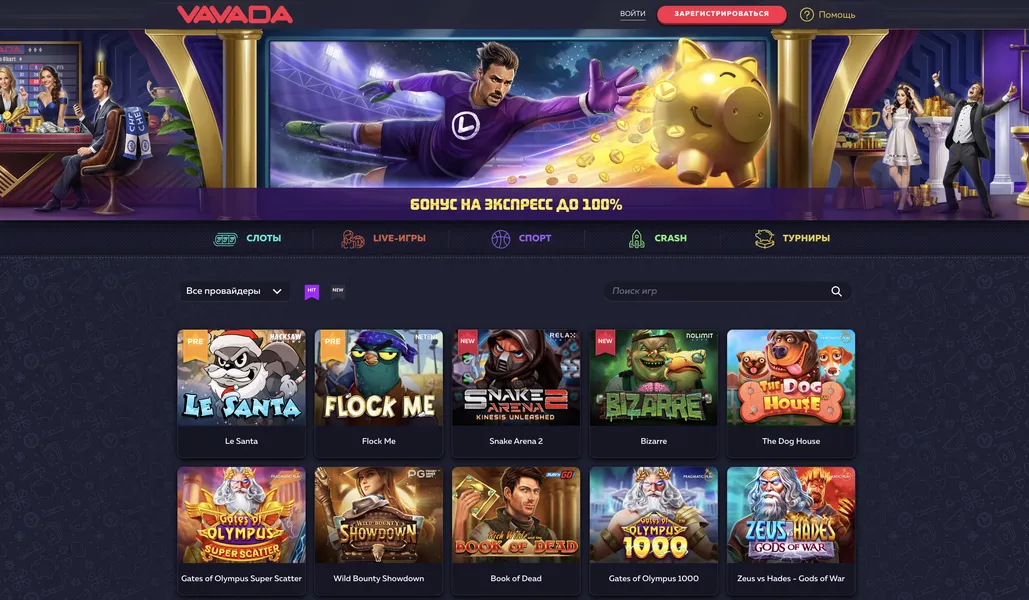Click the basketball icon next to Спорт
This screenshot has width=1029, height=600.
(501, 239)
